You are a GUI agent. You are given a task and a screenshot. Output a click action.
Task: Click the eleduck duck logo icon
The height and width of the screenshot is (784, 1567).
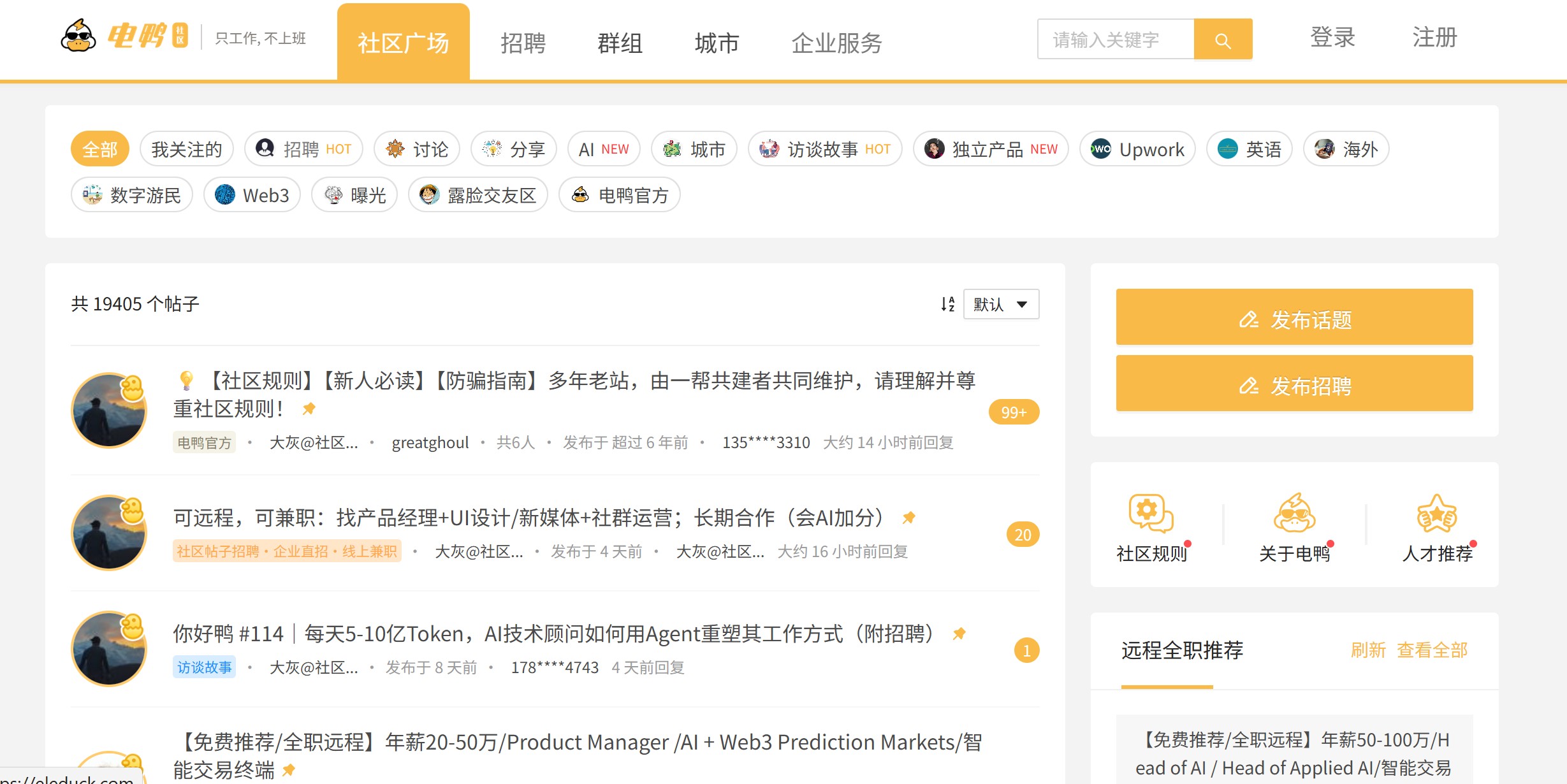click(x=78, y=36)
